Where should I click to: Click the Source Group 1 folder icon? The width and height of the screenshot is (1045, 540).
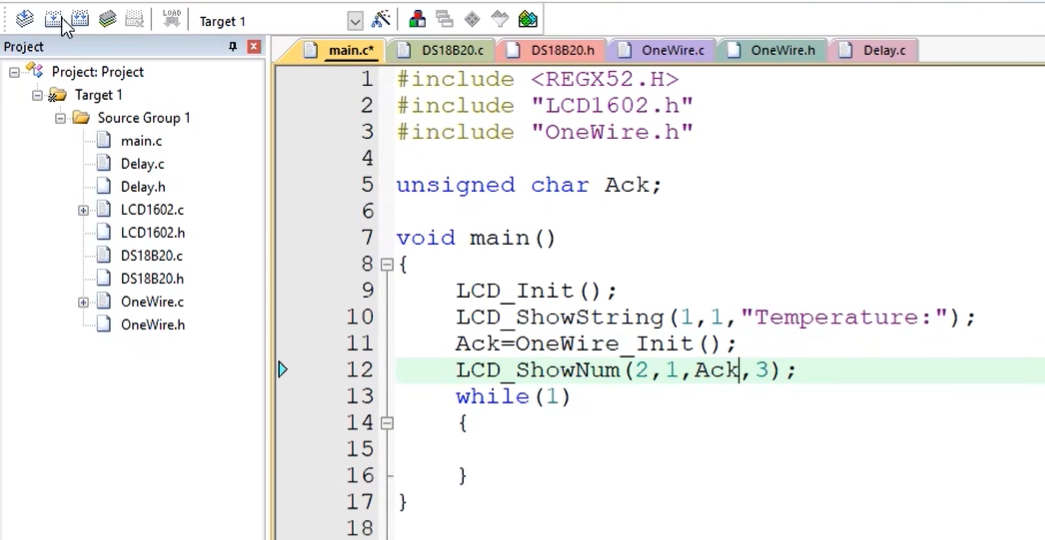click(81, 118)
